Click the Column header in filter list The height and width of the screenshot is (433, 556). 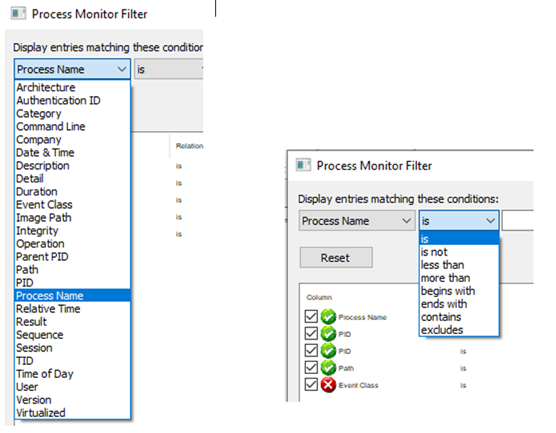[319, 297]
